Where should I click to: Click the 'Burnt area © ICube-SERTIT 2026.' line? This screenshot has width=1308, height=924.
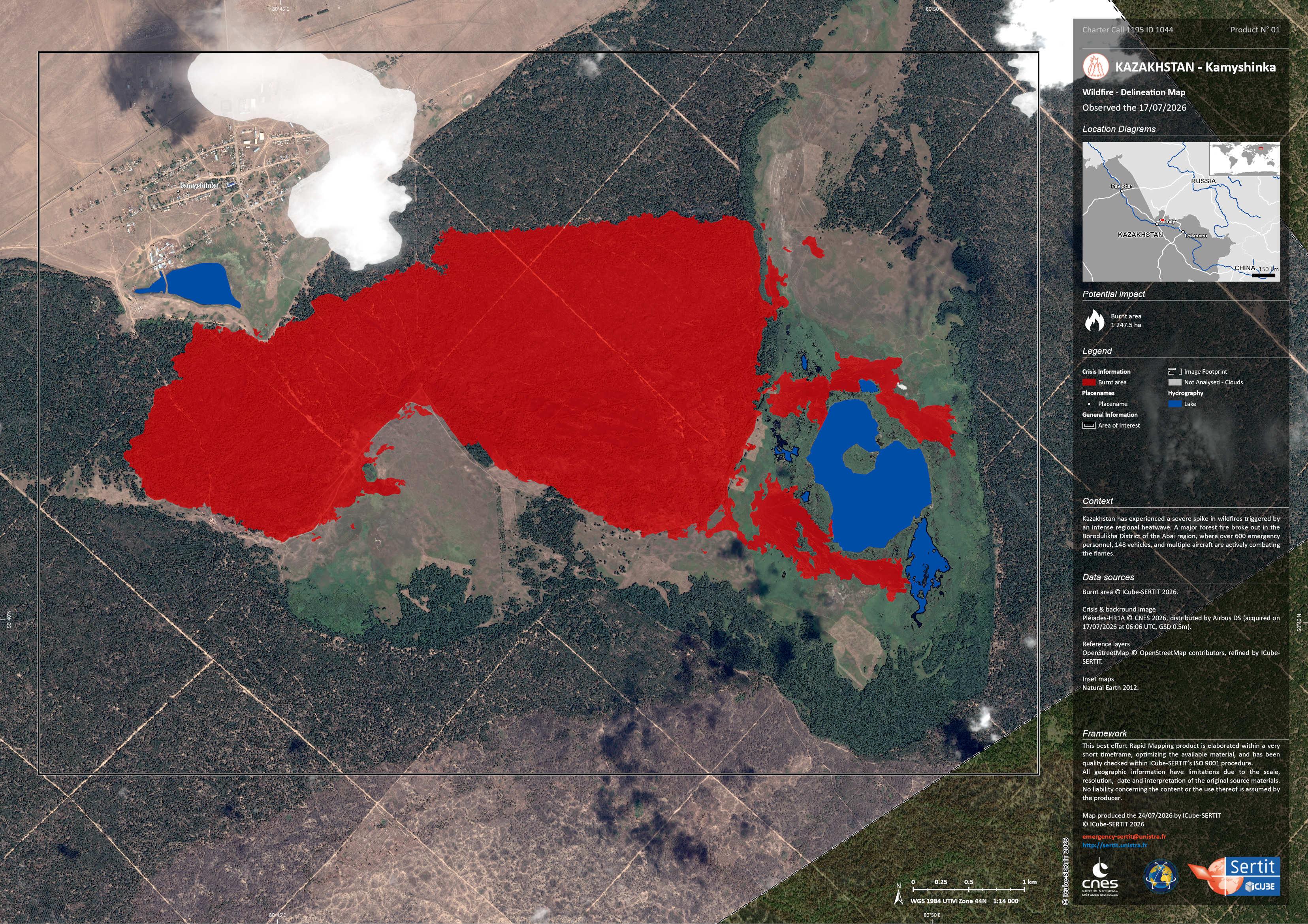(x=1130, y=592)
